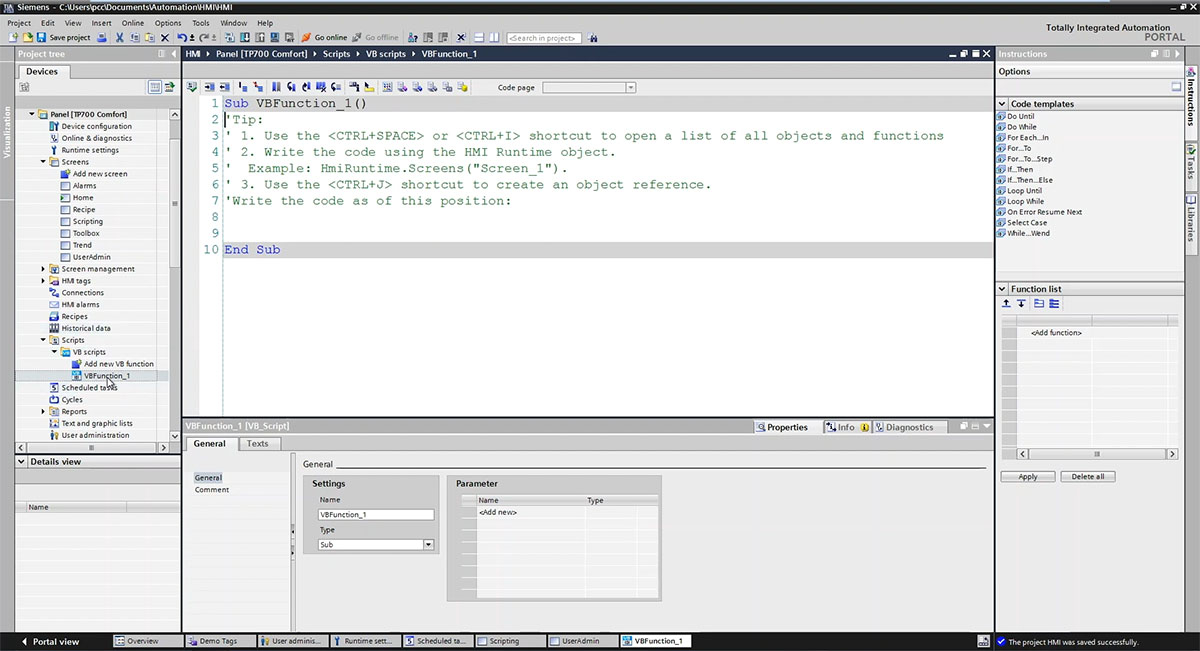Image resolution: width=1200 pixels, height=651 pixels.
Task: Click the decrease indent icon in script toolbar
Action: click(224, 87)
